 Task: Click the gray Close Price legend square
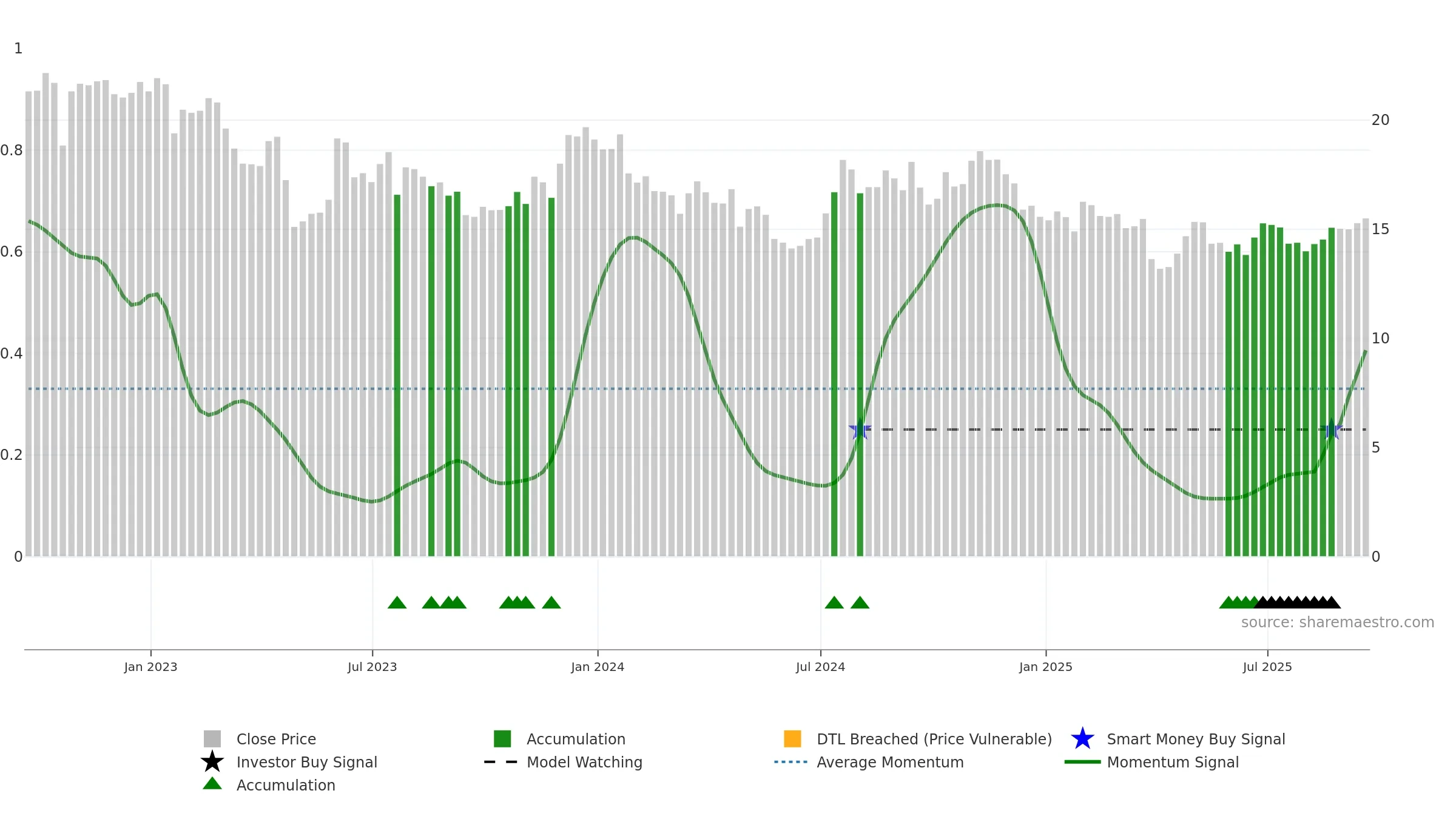[212, 739]
